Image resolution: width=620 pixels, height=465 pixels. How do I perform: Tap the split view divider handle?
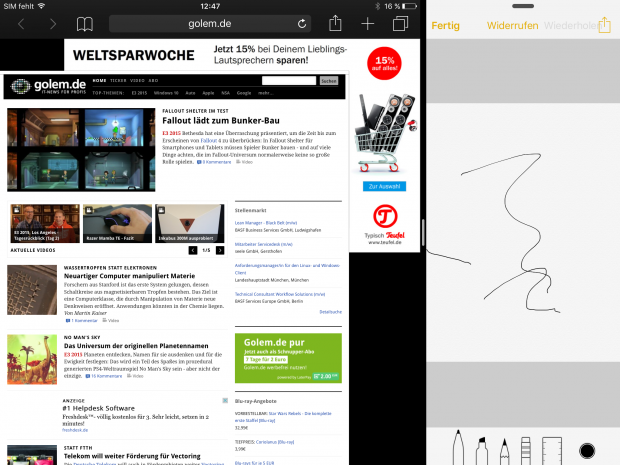click(423, 232)
